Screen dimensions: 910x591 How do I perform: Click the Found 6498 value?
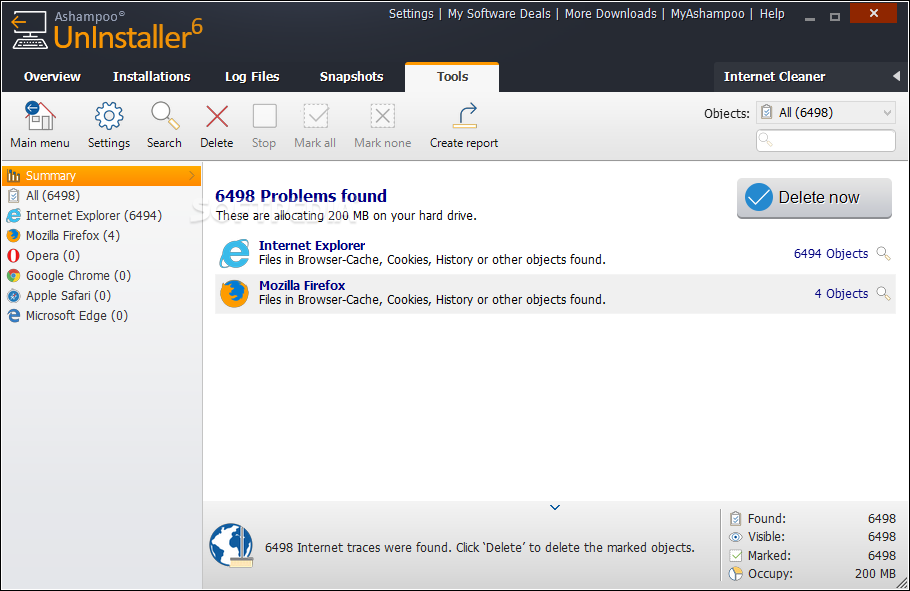tap(882, 518)
